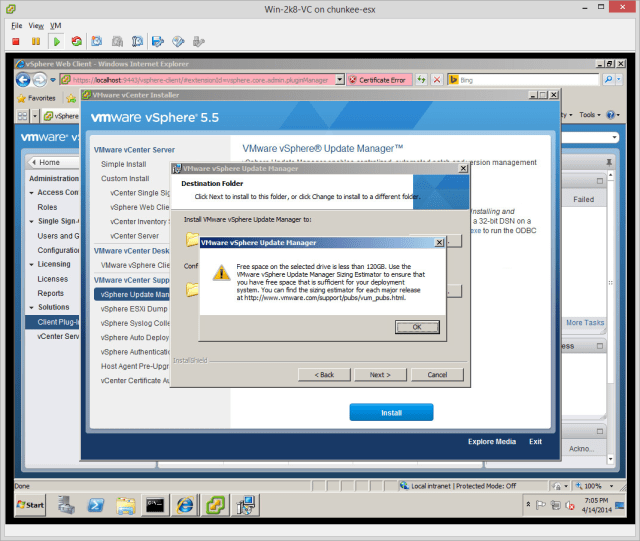The width and height of the screenshot is (640, 541).
Task: Open the Quick Tabs dropdown arrow
Action: [x=35, y=116]
